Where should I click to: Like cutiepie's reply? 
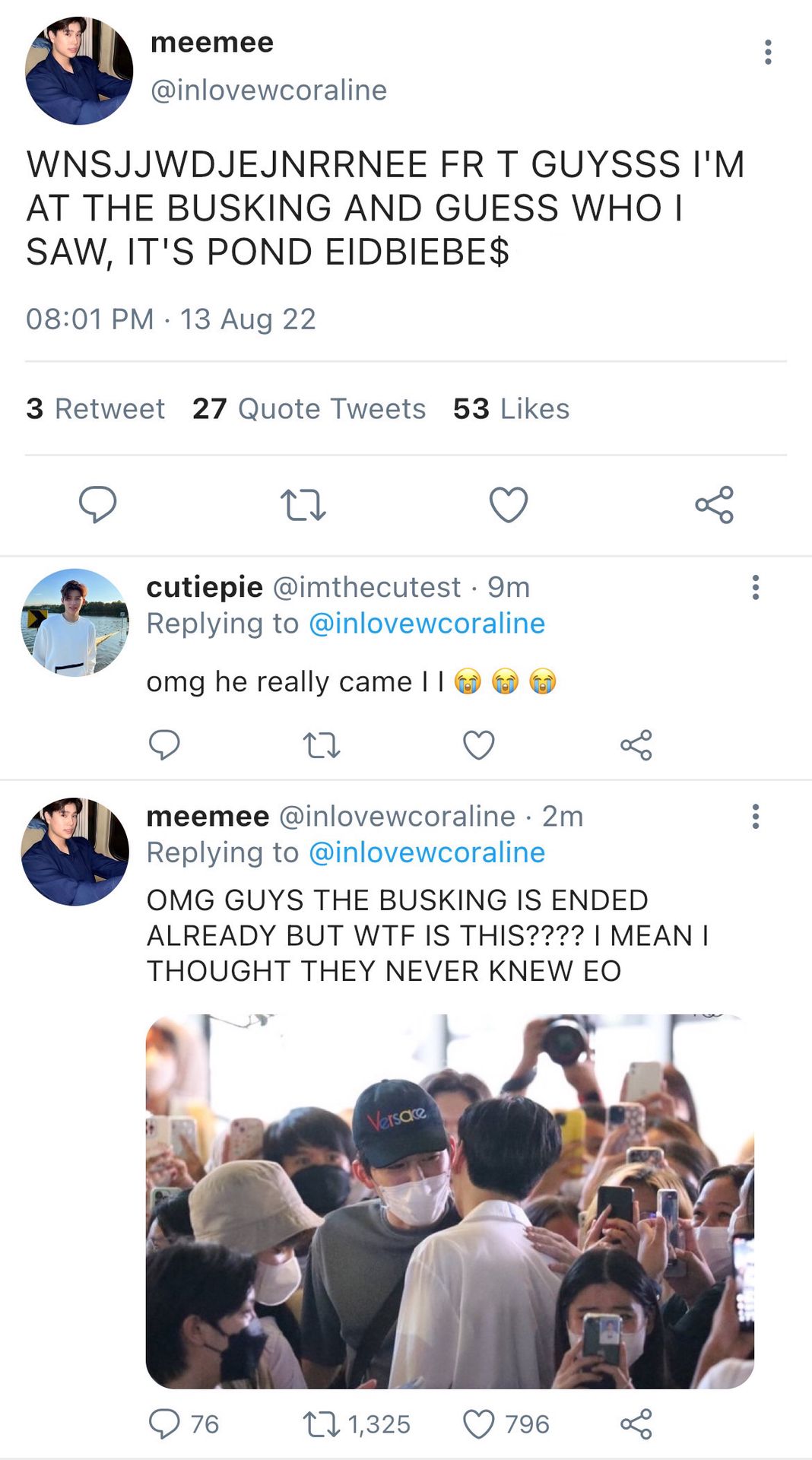coord(478,744)
